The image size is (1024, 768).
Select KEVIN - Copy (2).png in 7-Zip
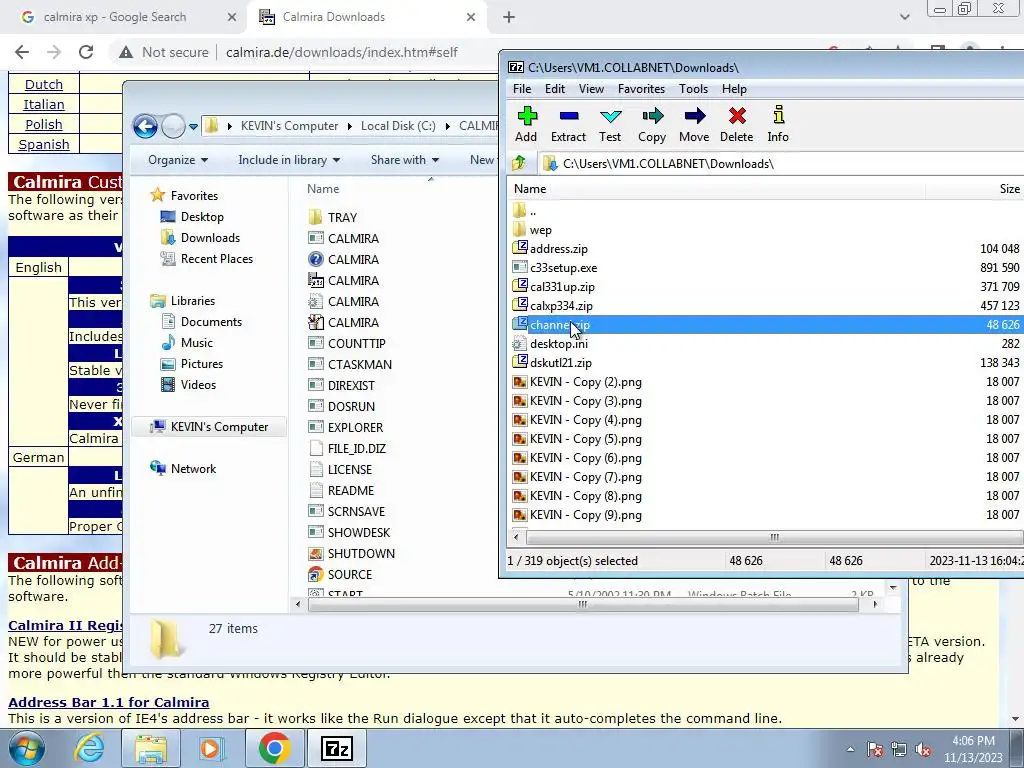[585, 382]
